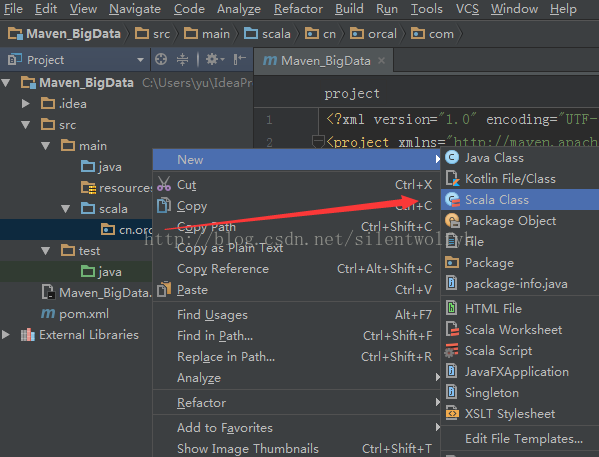Screen dimensions: 599x457
Task: Select Scala Class from New submenu
Action: (520, 199)
